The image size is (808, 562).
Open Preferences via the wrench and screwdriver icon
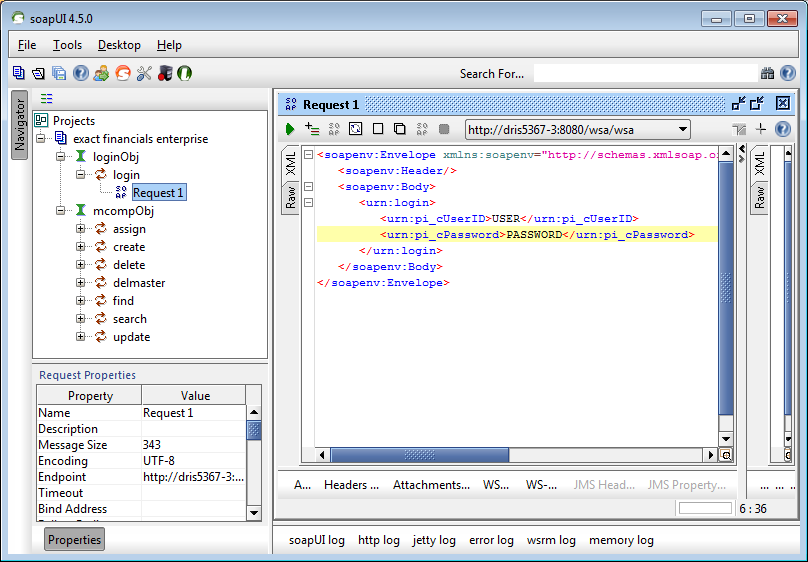tap(144, 73)
